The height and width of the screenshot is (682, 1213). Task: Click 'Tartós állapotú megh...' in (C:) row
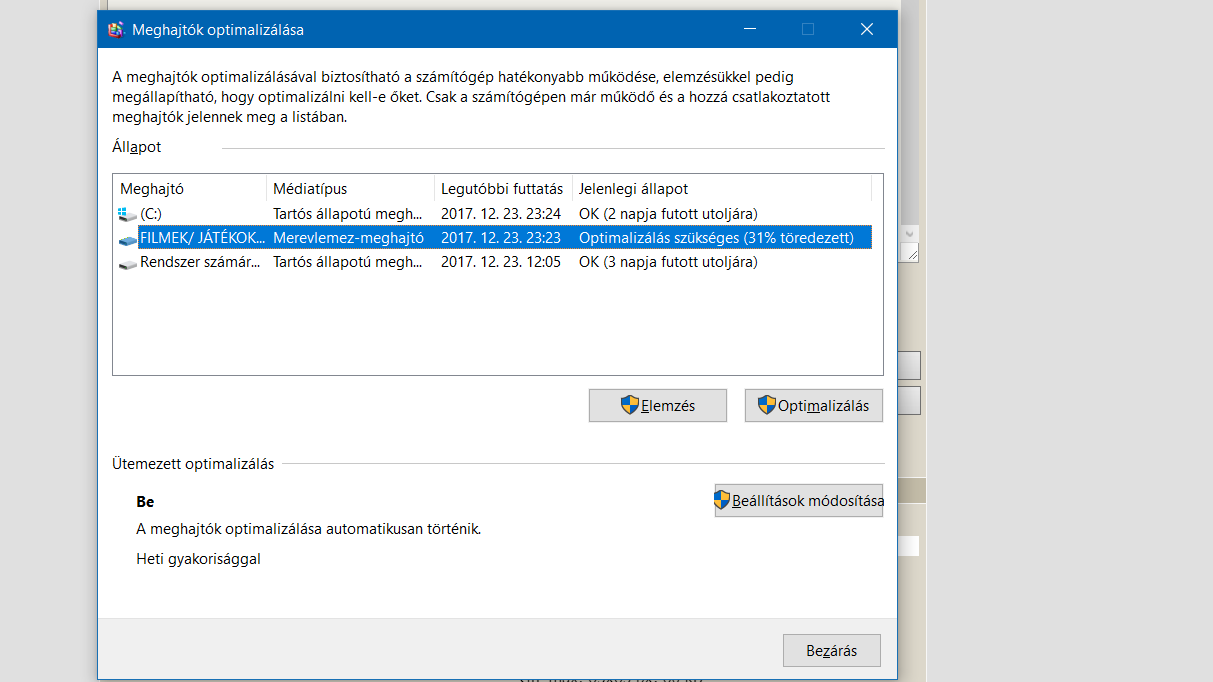pos(348,213)
